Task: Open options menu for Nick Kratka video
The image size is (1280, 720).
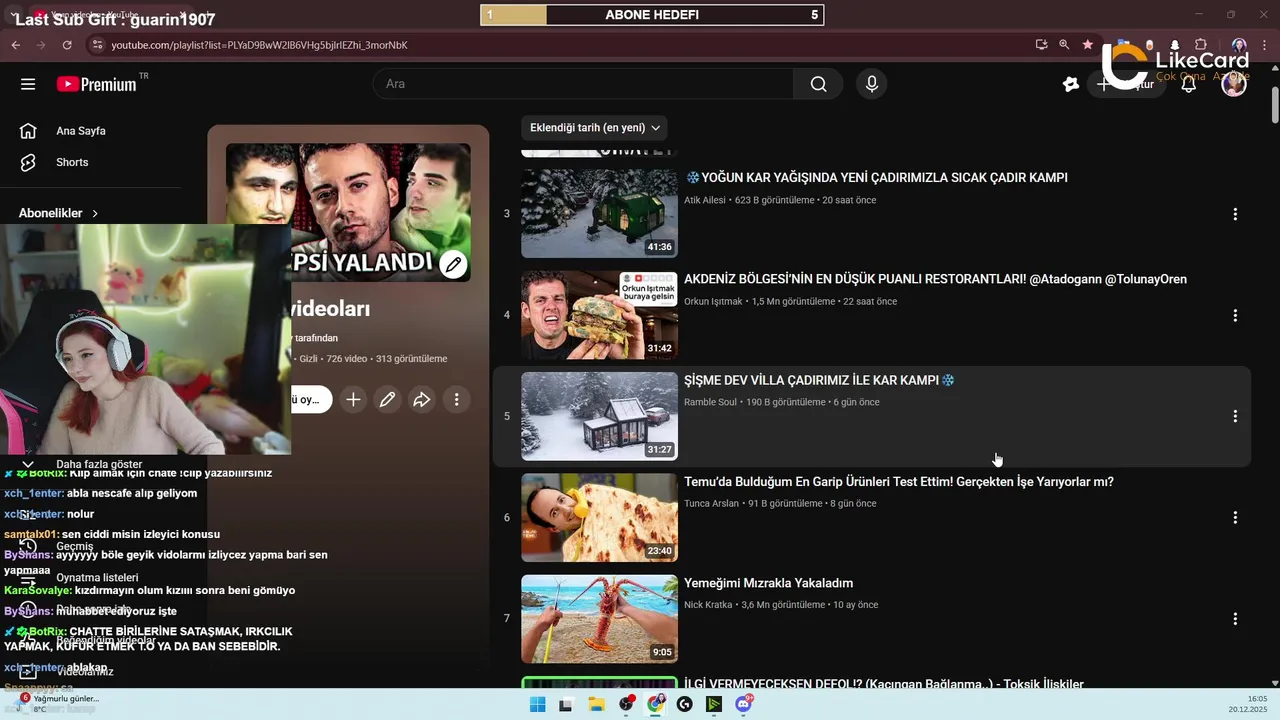Action: coord(1235,618)
